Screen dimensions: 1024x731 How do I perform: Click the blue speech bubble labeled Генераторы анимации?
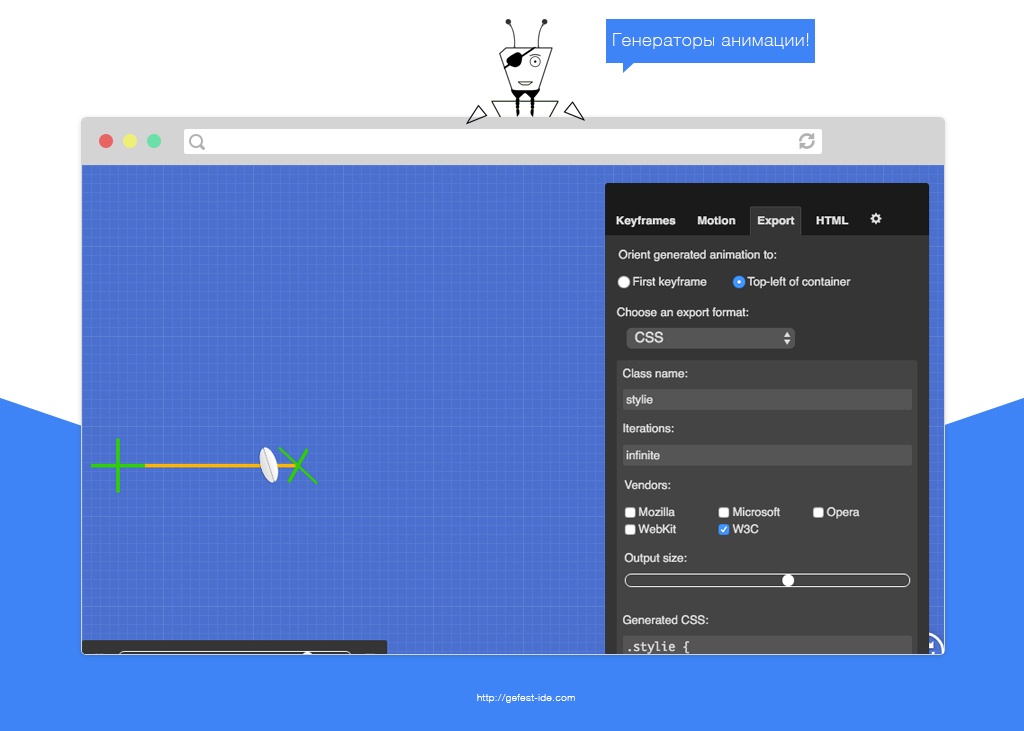(x=710, y=40)
